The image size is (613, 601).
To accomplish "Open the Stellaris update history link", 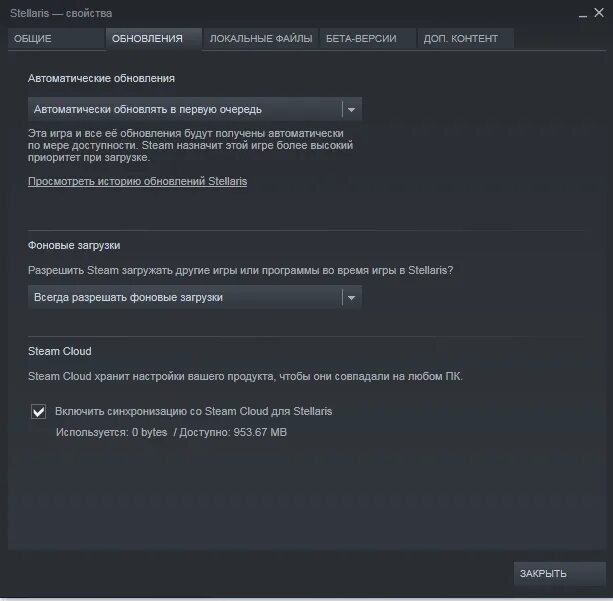I will coord(137,181).
